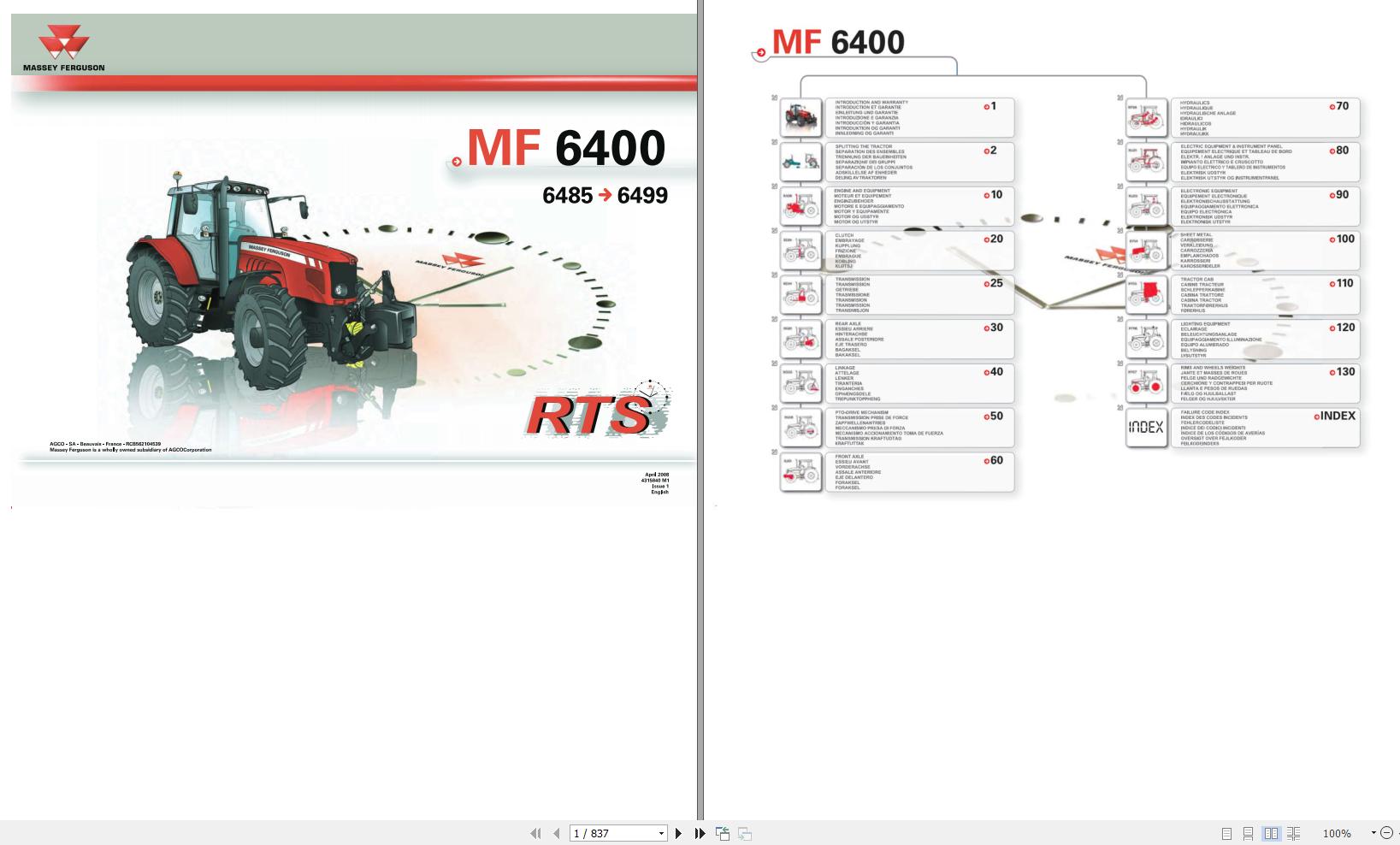
Task: Jump to chapter 10 link
Action: (x=993, y=195)
